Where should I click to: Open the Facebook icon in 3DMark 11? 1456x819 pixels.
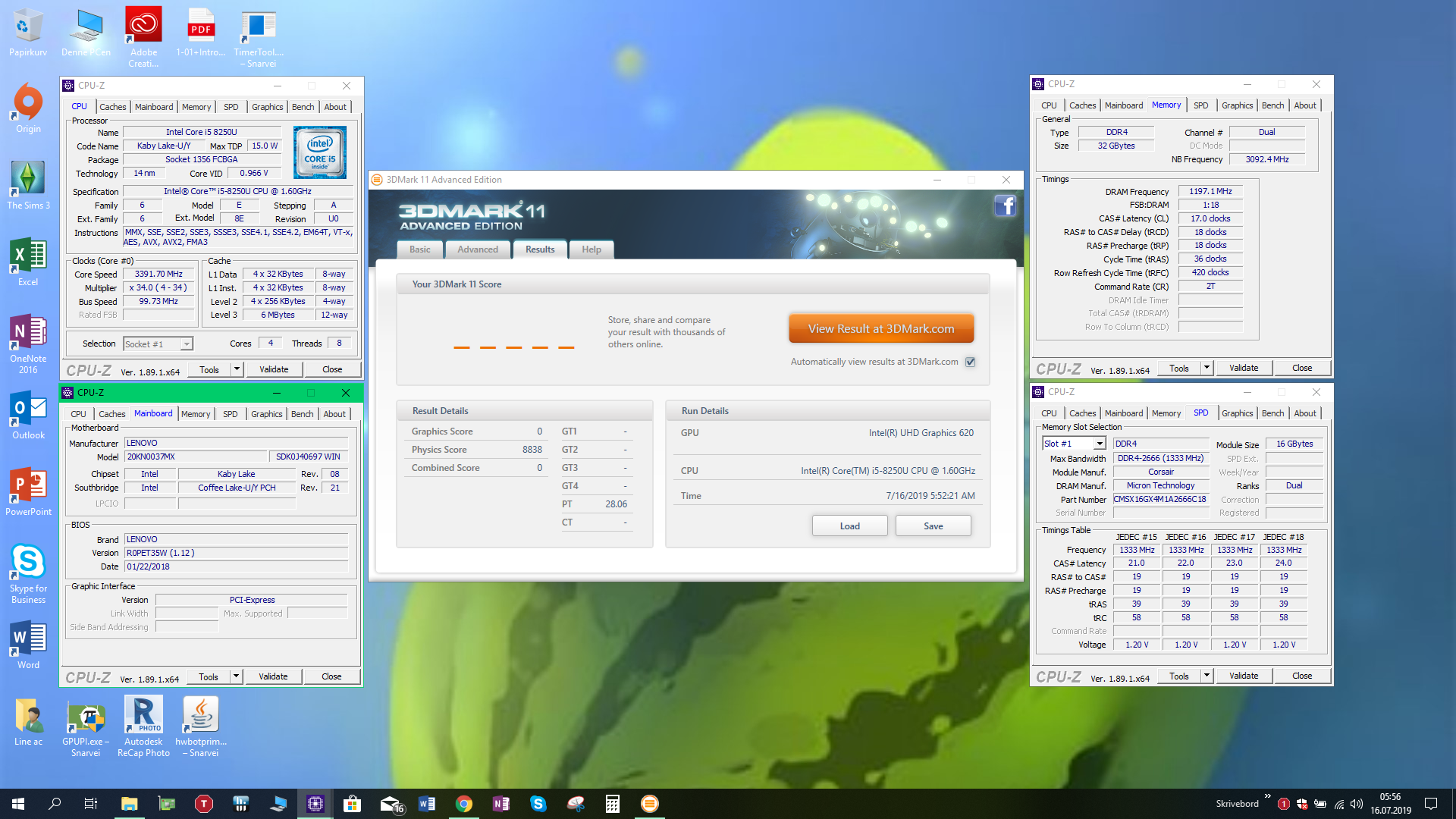pyautogui.click(x=1005, y=206)
